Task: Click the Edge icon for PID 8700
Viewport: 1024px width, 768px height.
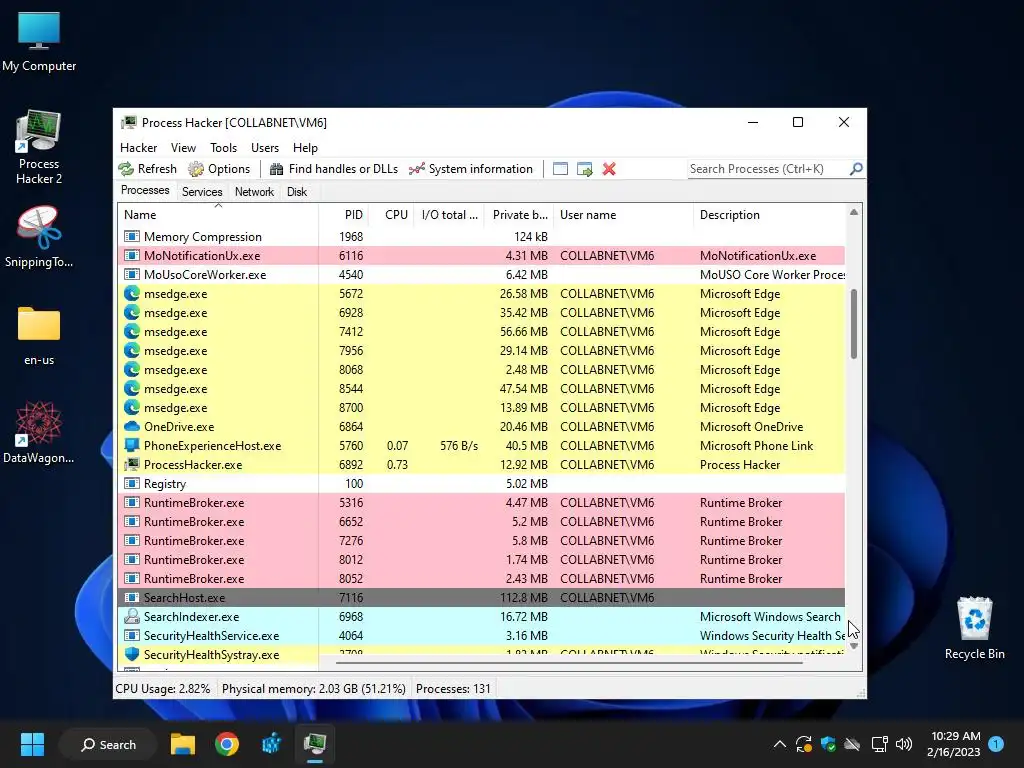Action: [132, 408]
